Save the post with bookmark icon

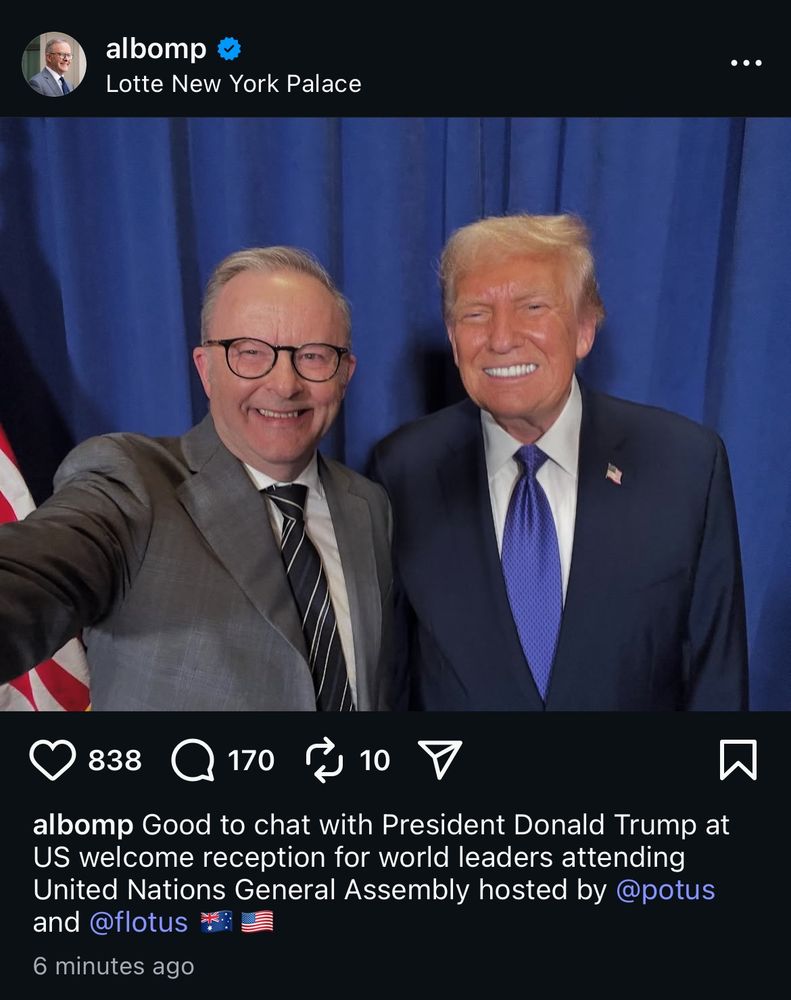(x=738, y=760)
